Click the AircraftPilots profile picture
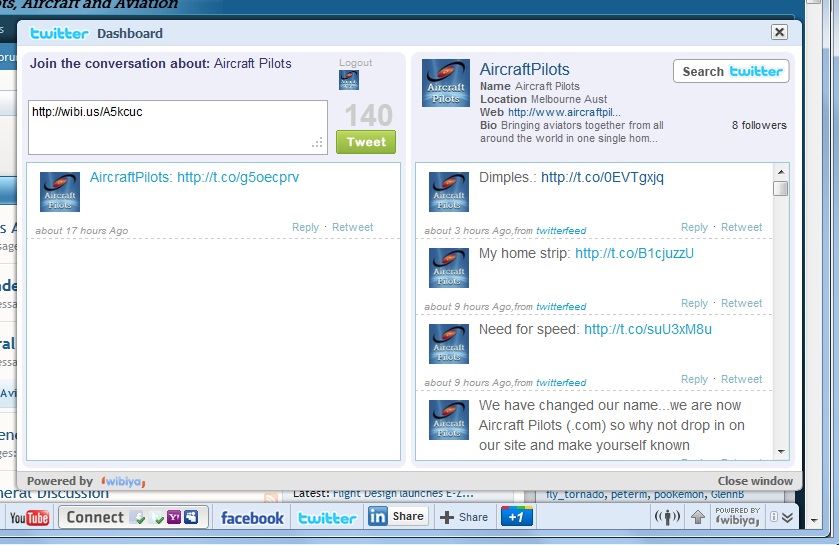The image size is (840, 545). coord(446,83)
